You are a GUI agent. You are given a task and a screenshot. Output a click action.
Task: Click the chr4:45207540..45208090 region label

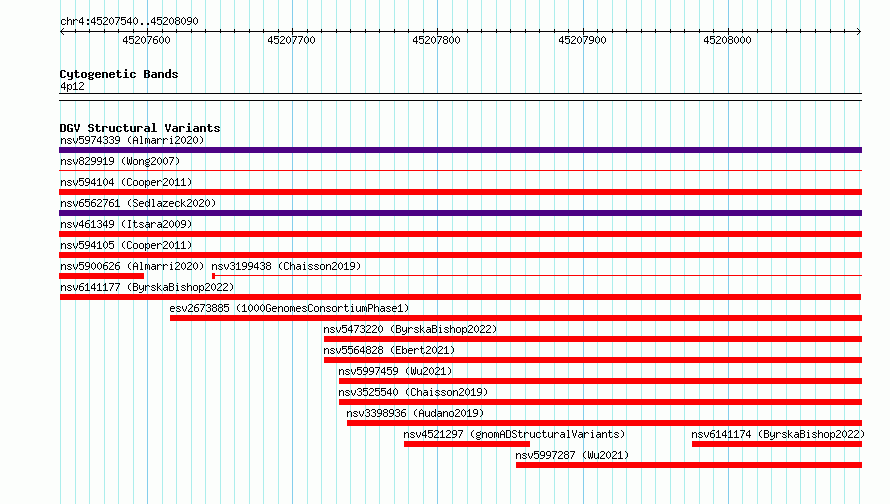(x=129, y=21)
